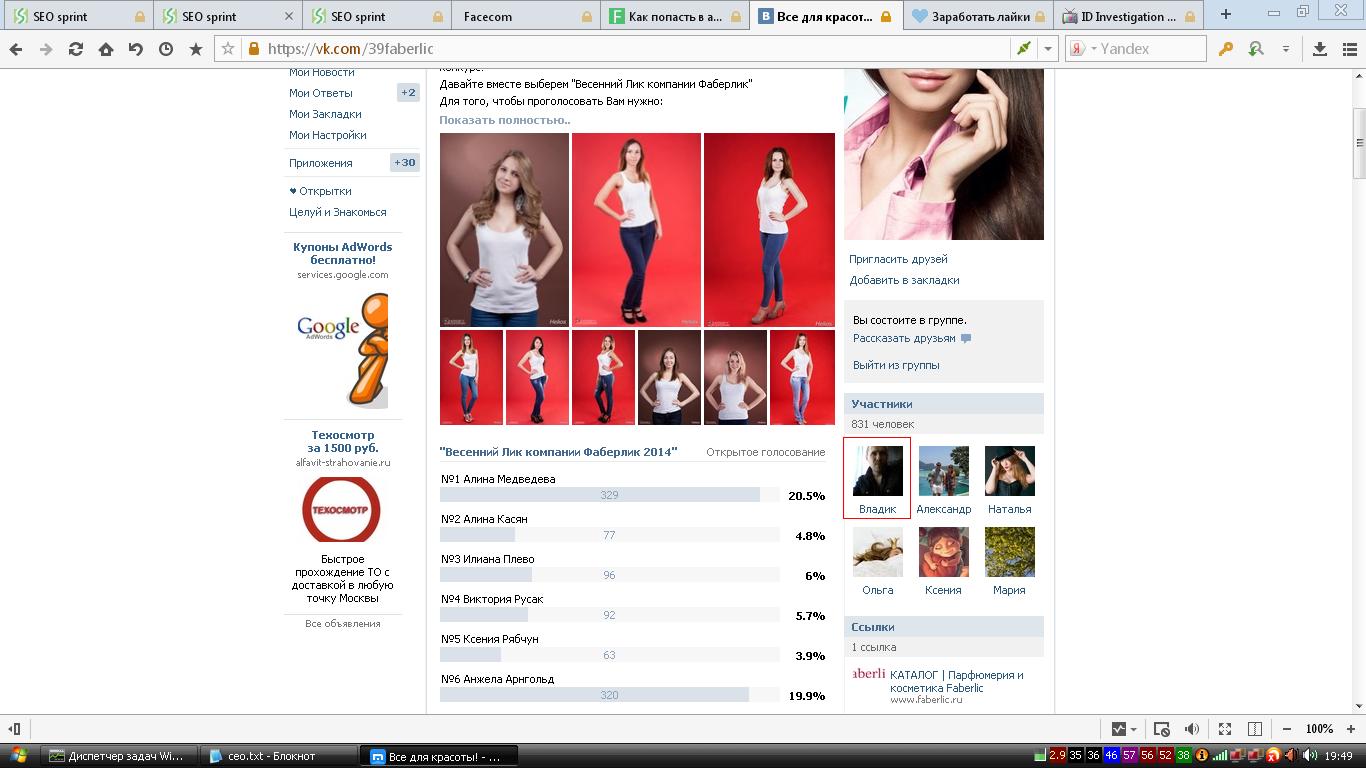Viewport: 1366px width, 768px height.
Task: Close the second SEO sprint tab
Action: point(289,16)
